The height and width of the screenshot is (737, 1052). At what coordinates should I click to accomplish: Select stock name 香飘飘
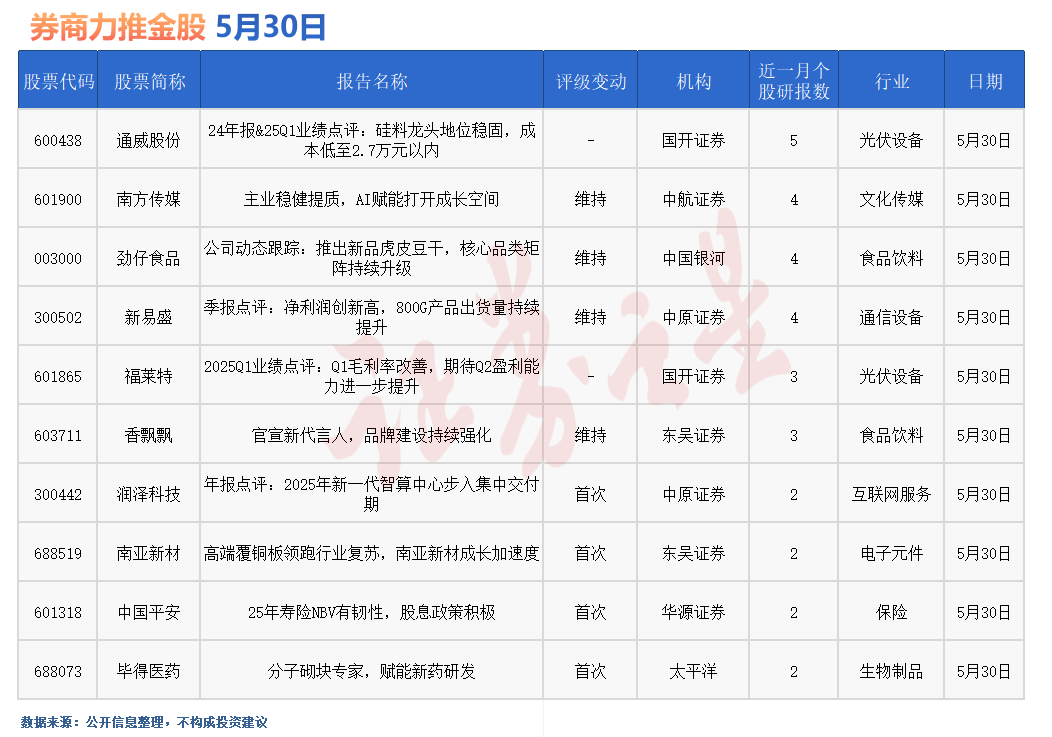tap(149, 436)
